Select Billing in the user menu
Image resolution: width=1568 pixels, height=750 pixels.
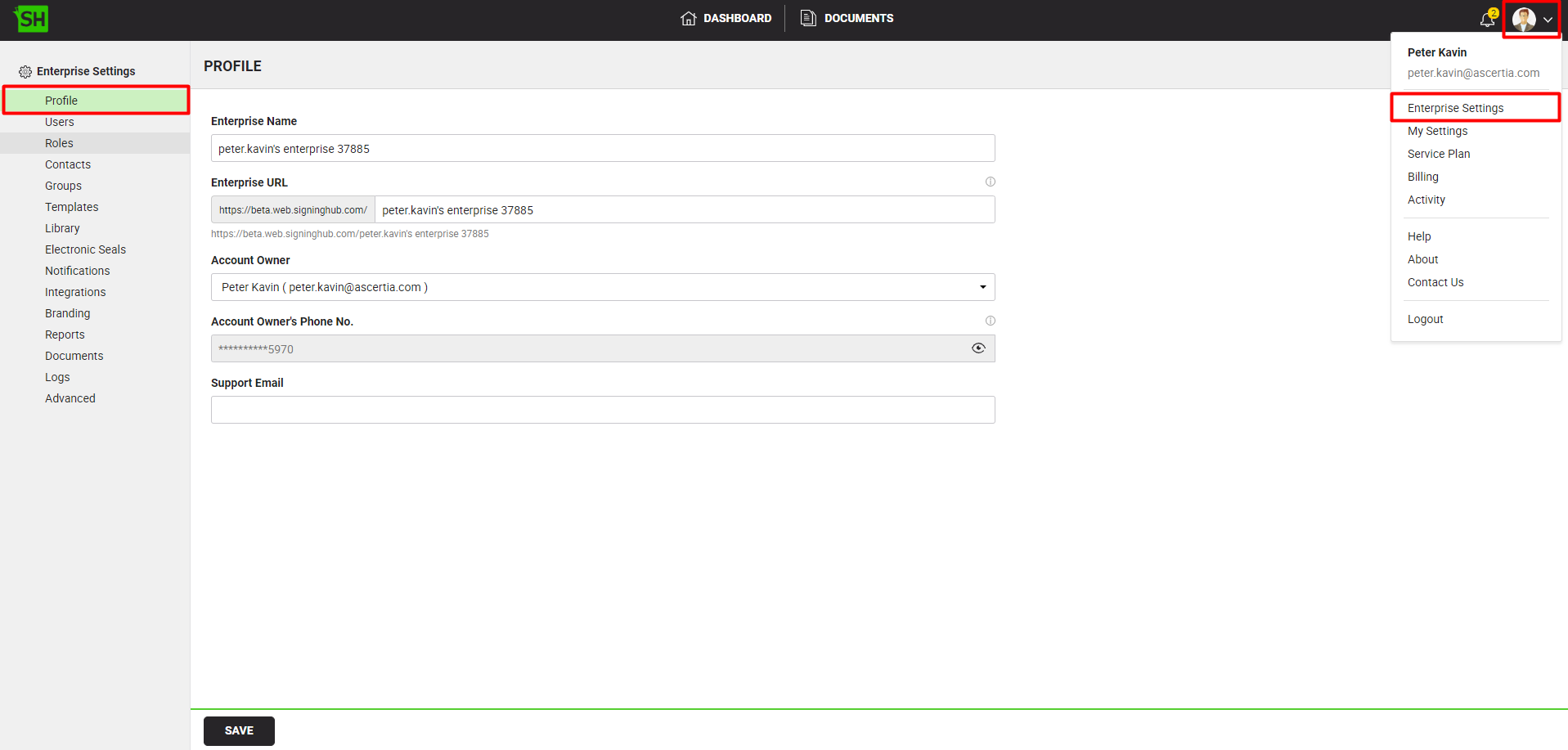pyautogui.click(x=1422, y=177)
